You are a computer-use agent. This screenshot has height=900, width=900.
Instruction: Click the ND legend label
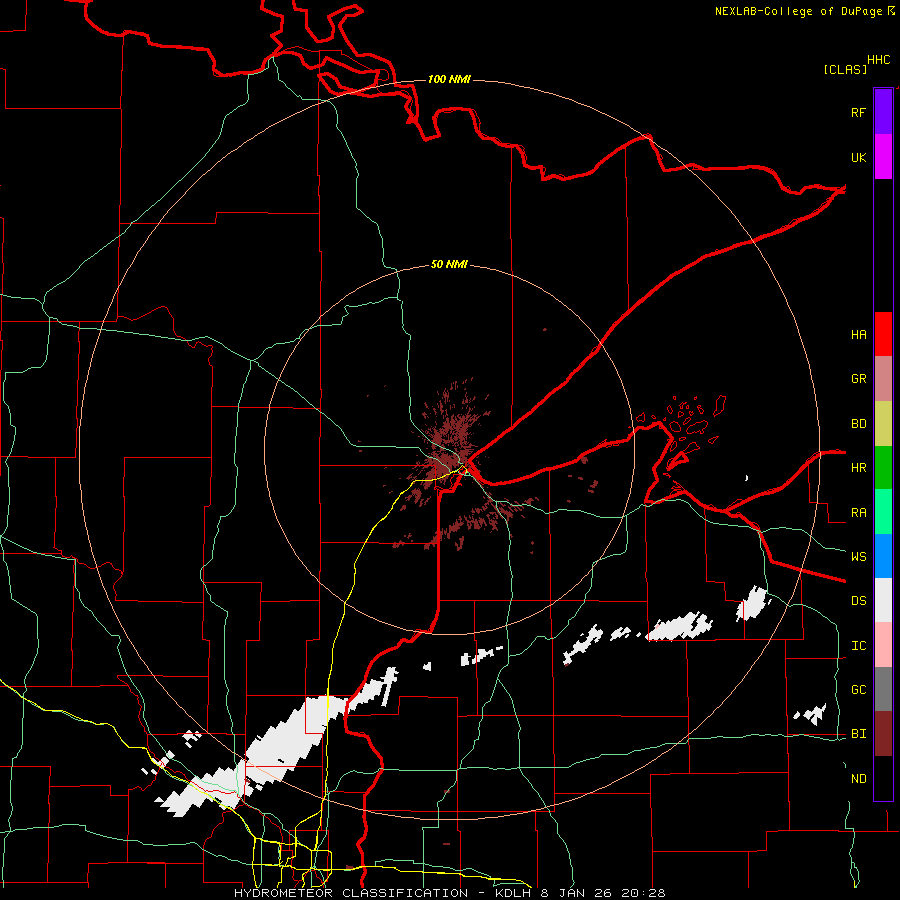tap(858, 779)
